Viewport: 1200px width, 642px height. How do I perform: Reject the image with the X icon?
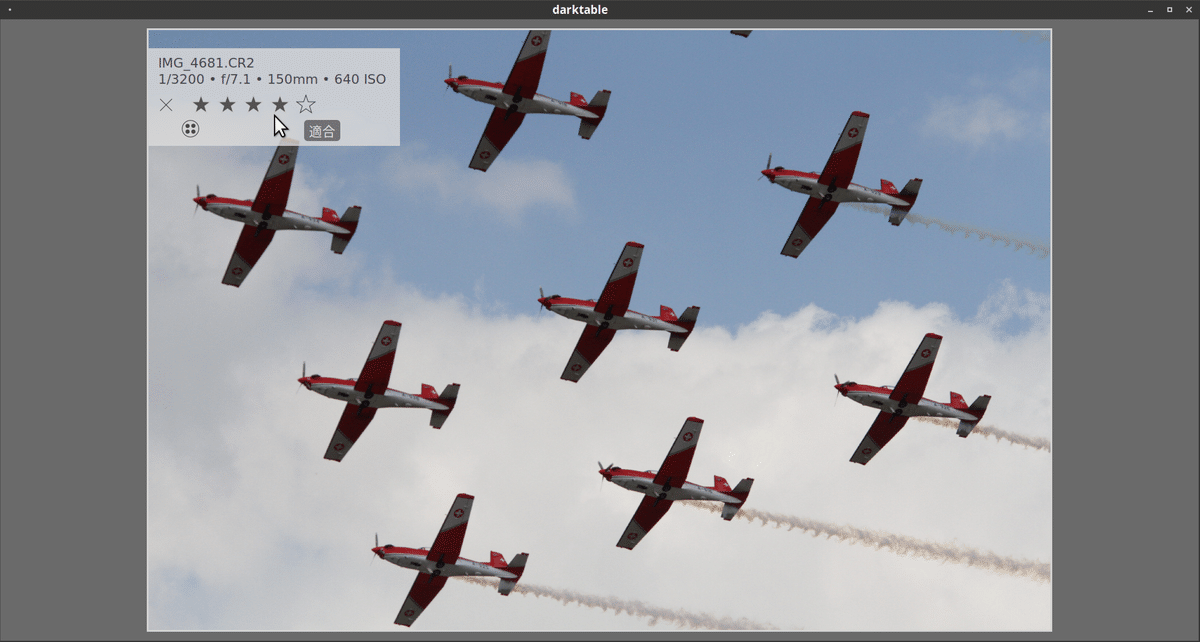[166, 105]
